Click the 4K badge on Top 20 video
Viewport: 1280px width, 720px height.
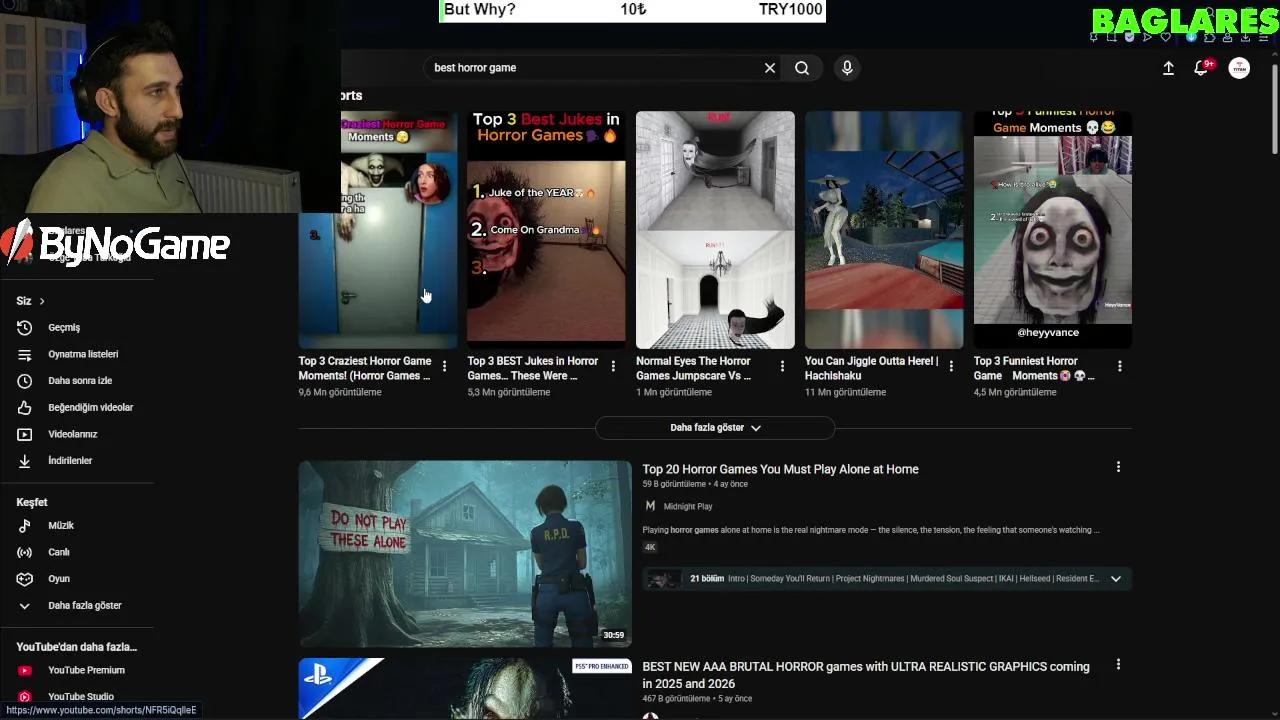(x=650, y=547)
